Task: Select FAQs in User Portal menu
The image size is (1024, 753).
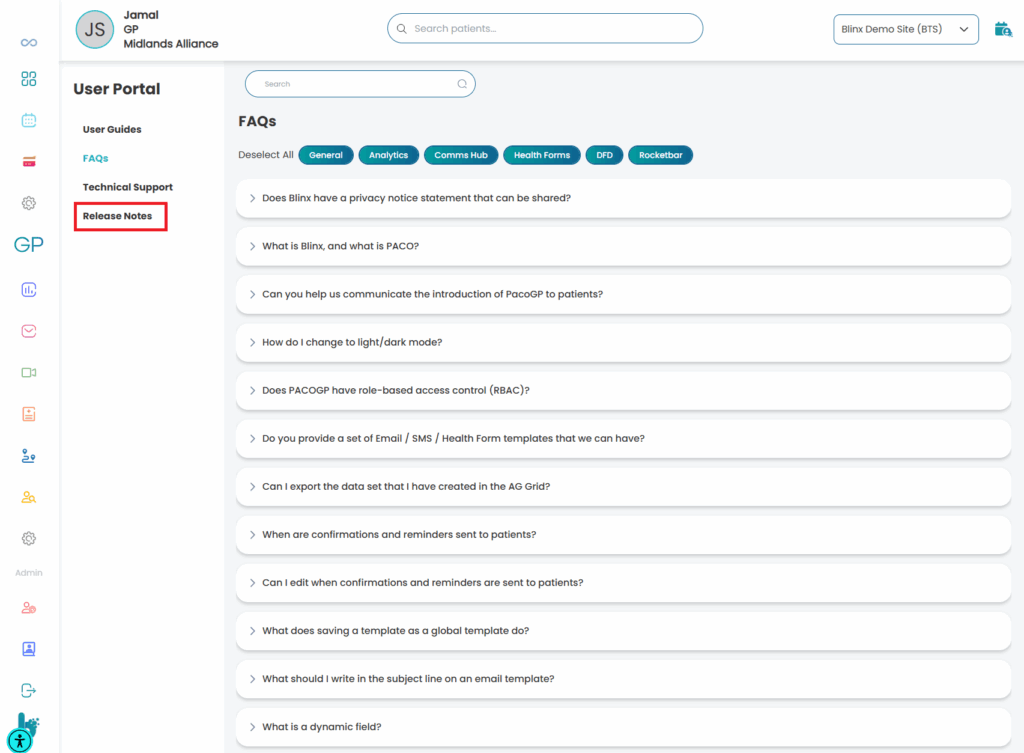Action: click(x=95, y=158)
